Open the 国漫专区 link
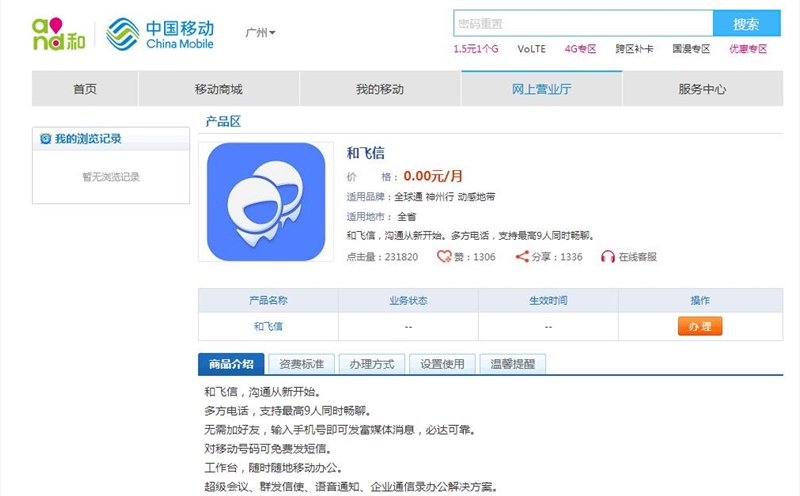The width and height of the screenshot is (800, 496). tap(691, 49)
